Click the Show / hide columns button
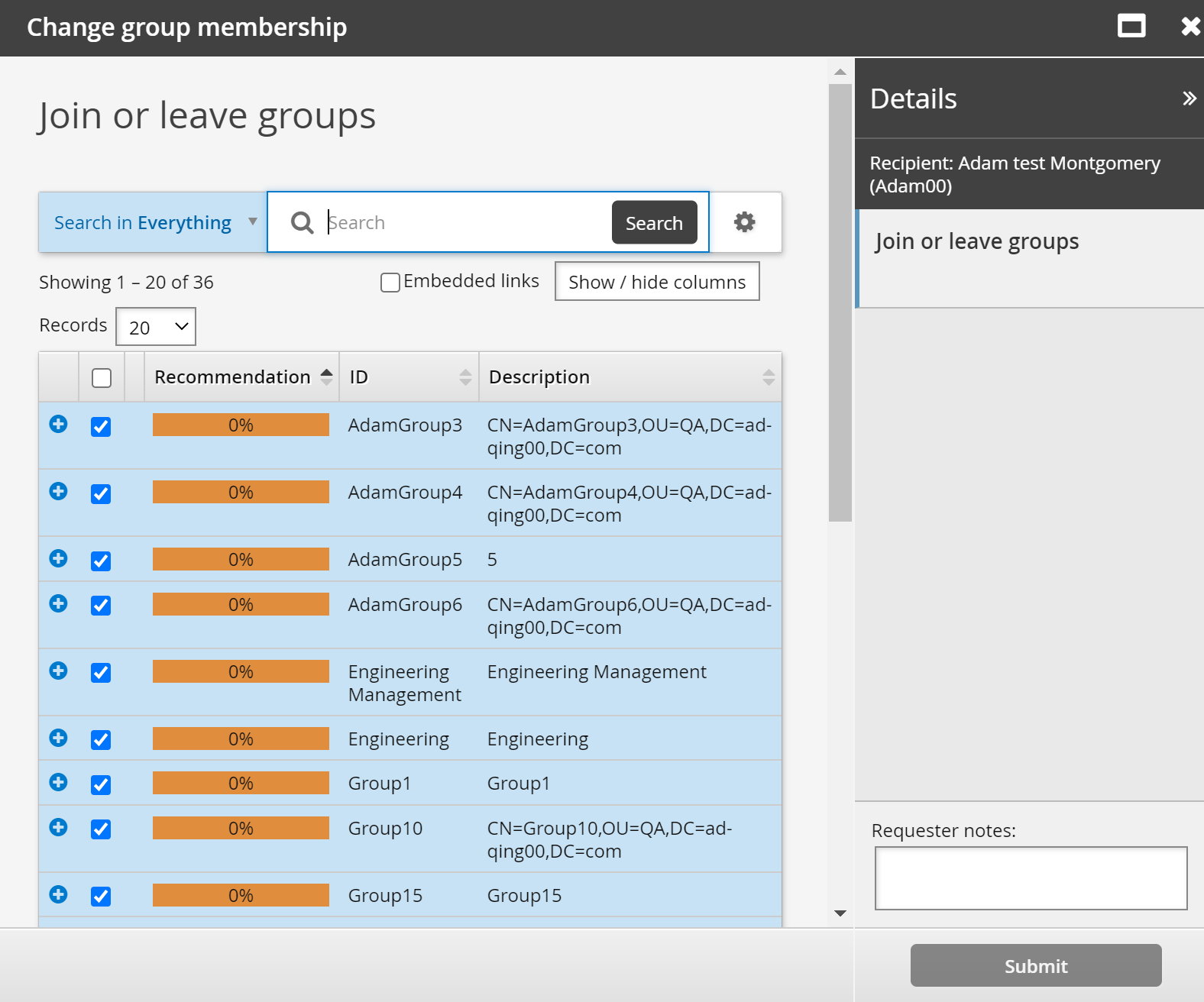 point(656,282)
